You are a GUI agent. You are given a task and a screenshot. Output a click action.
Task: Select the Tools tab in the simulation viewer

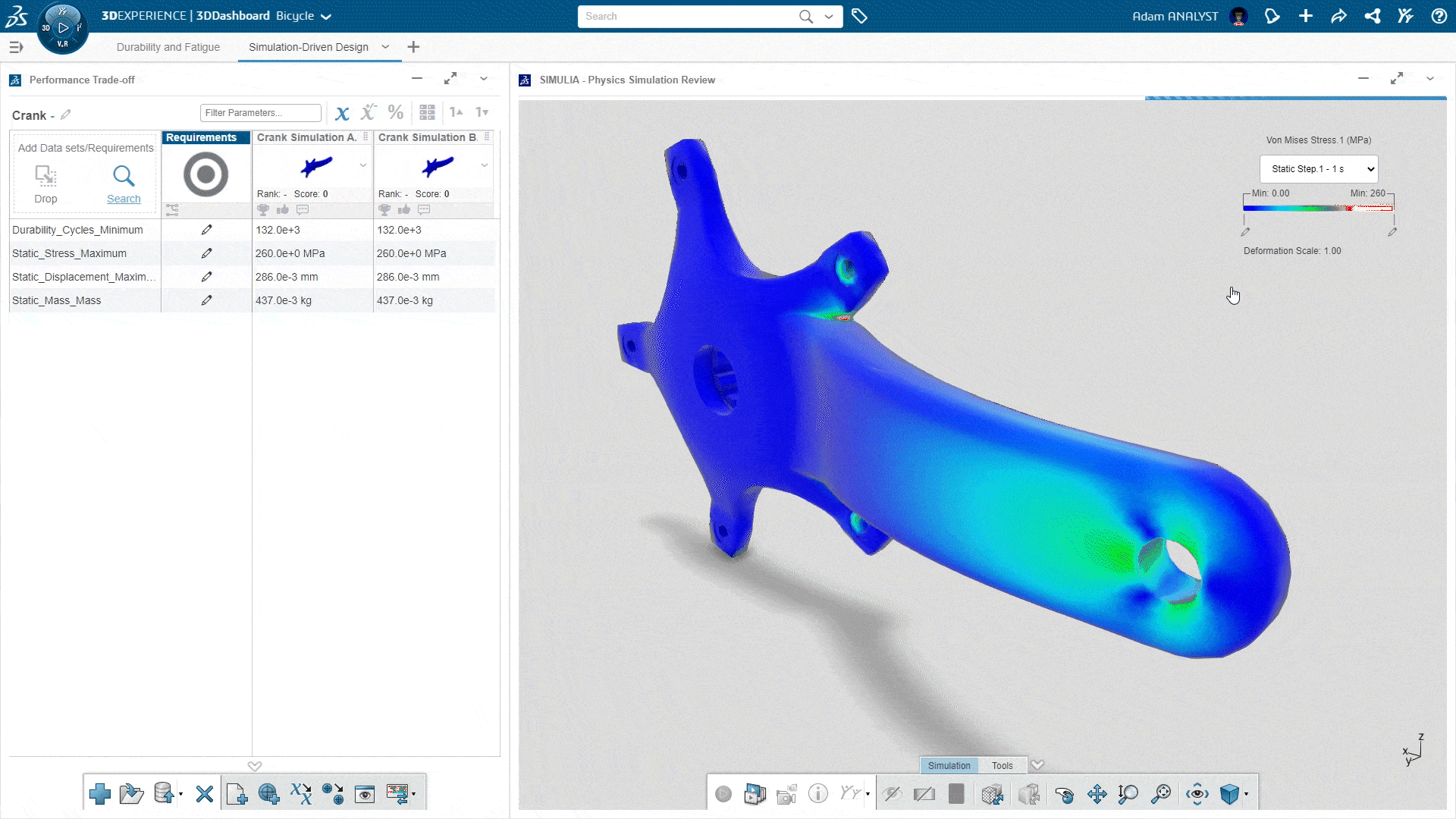(1002, 765)
